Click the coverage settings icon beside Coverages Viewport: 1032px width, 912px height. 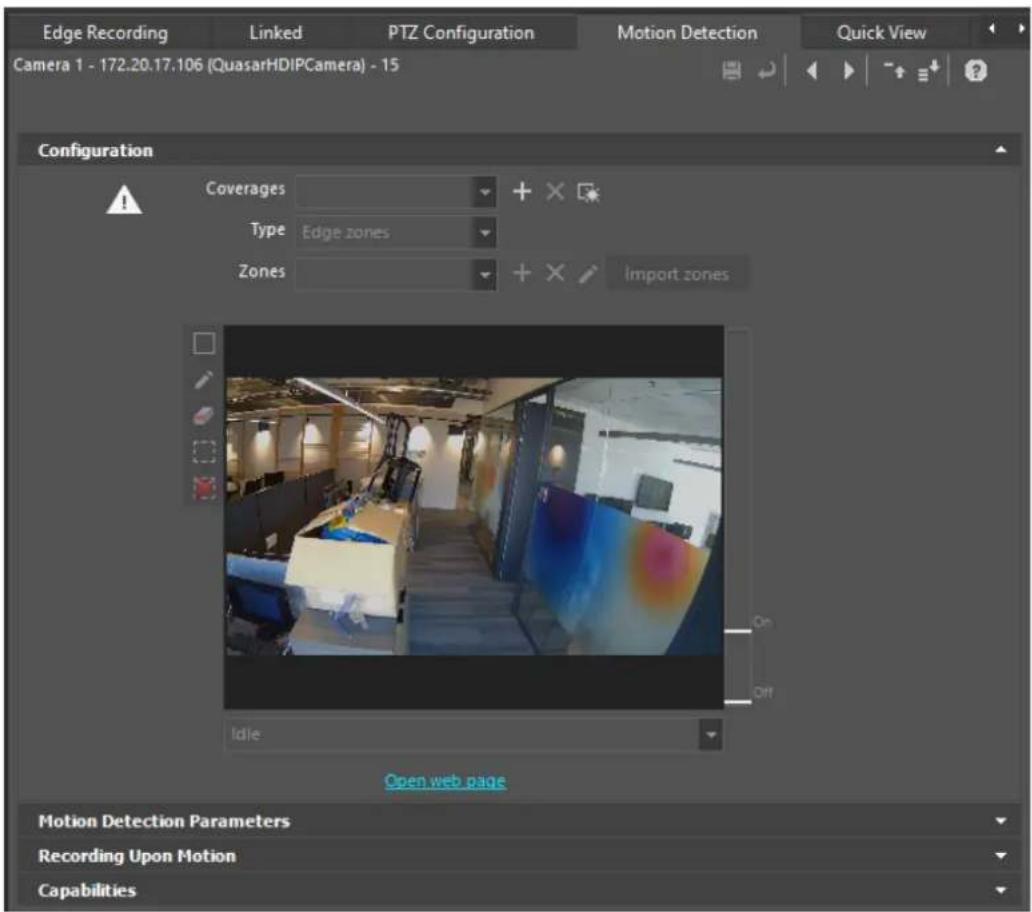588,193
